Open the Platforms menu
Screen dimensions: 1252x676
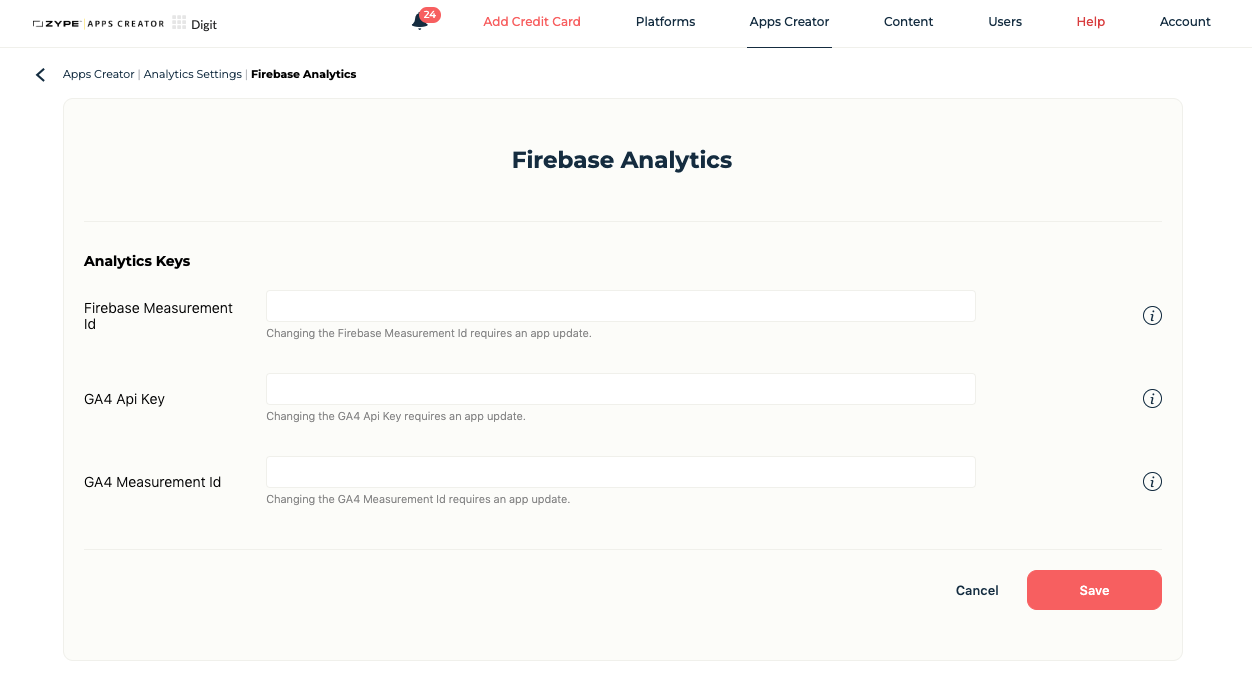(665, 22)
